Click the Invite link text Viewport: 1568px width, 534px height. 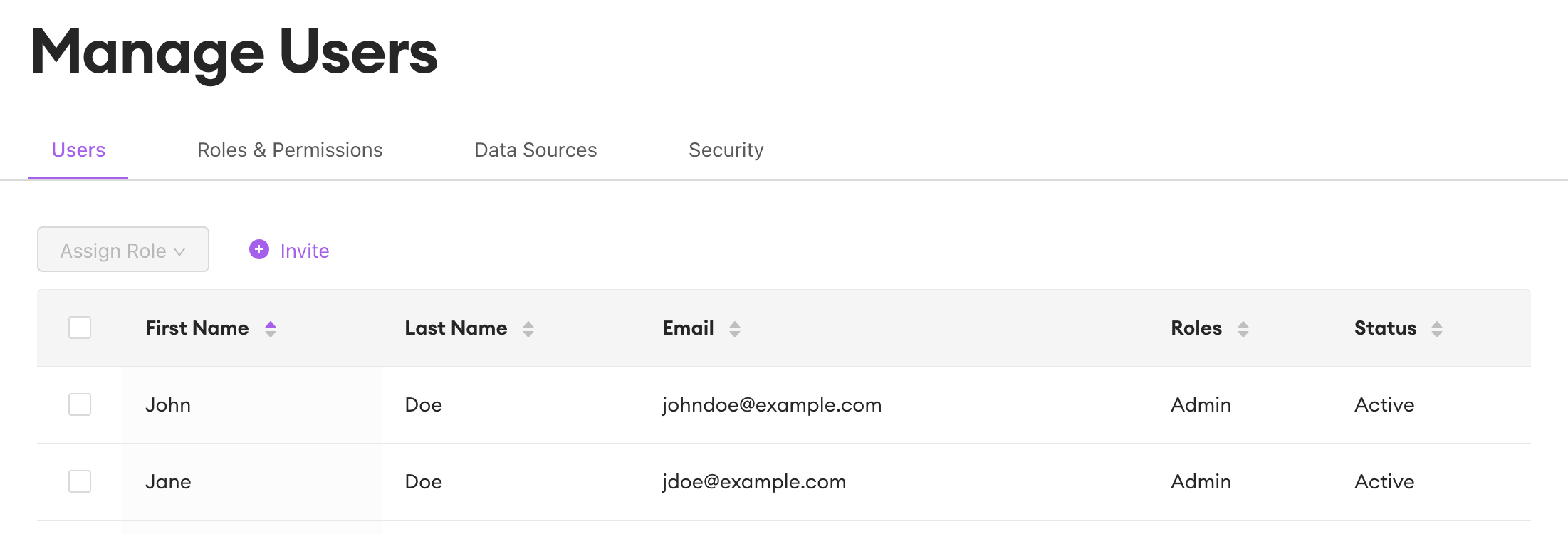point(305,251)
